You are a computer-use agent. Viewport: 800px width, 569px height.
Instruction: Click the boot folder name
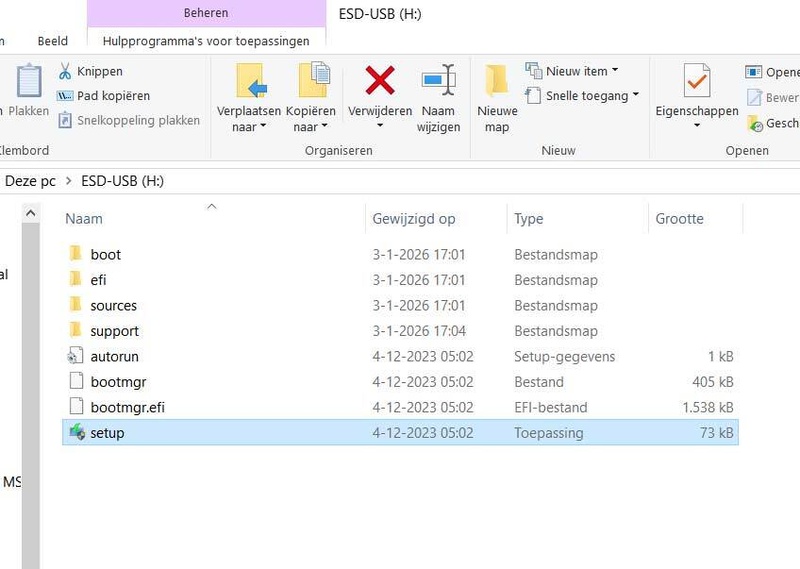106,254
